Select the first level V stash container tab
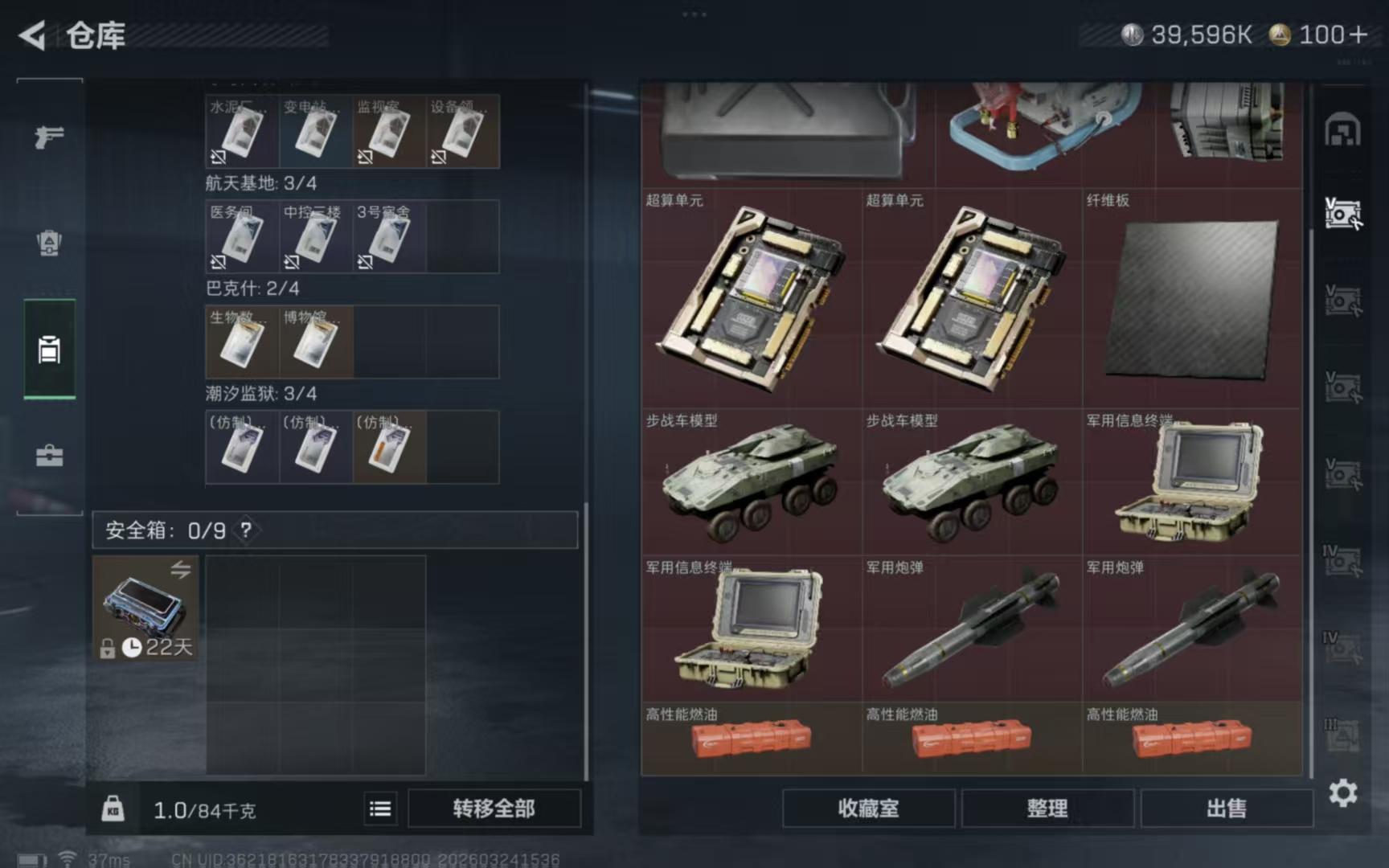The width and height of the screenshot is (1389, 868). tap(1342, 213)
